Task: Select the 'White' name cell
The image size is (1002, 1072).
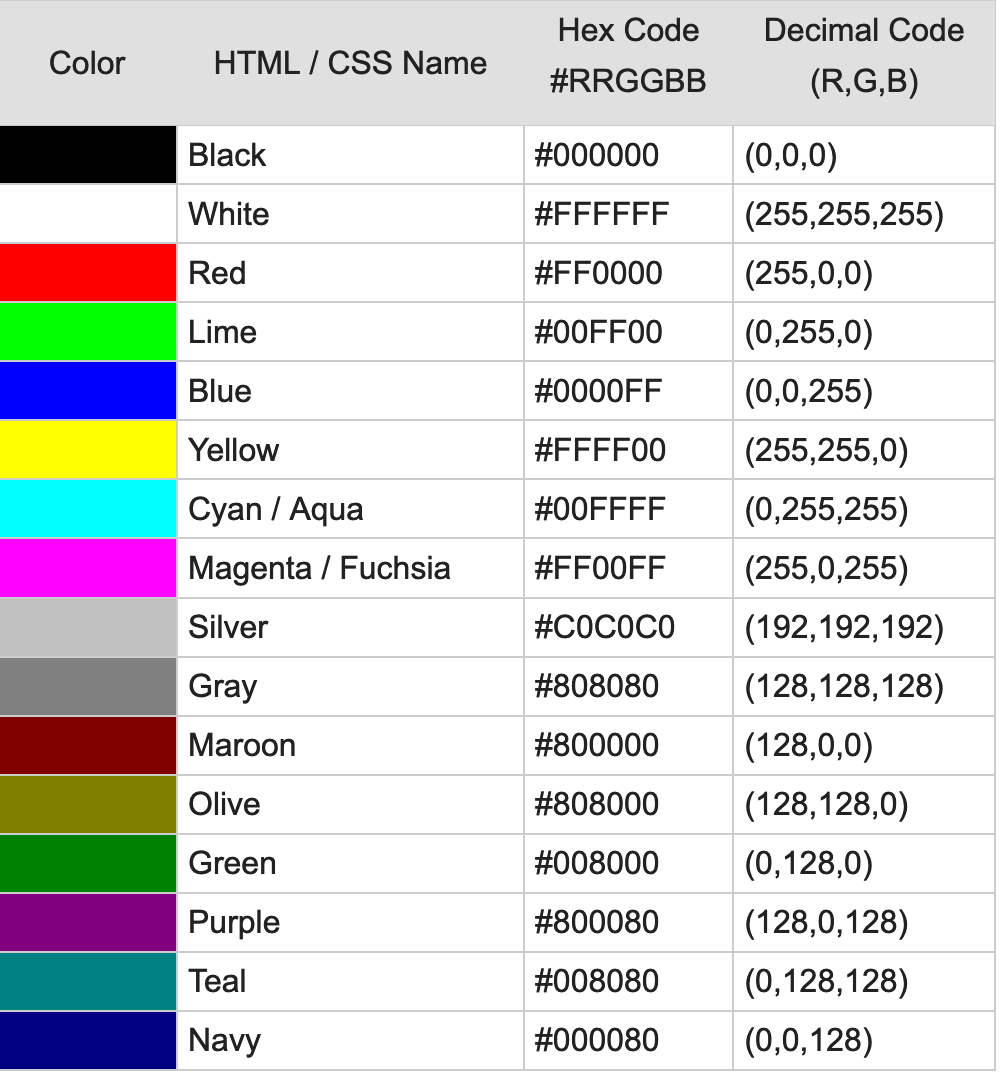Action: pyautogui.click(x=350, y=213)
